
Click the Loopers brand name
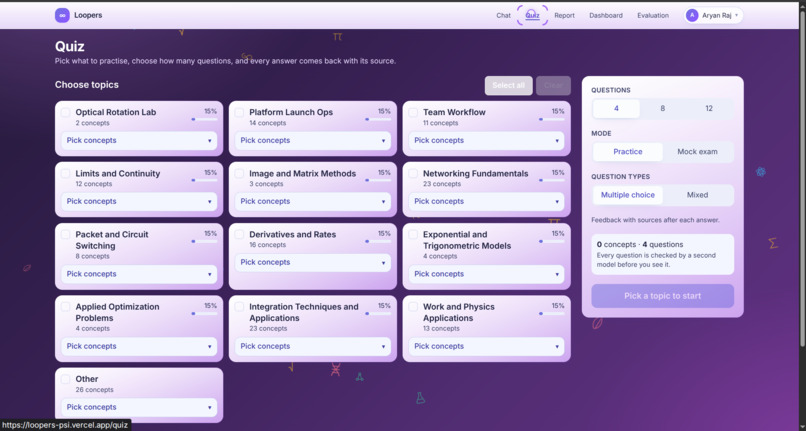coord(88,15)
